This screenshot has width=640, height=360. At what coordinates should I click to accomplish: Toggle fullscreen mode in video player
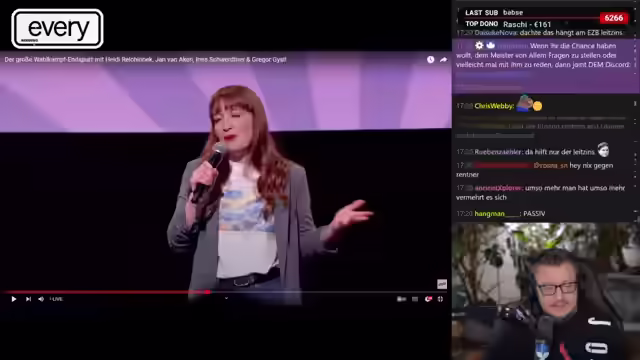click(x=440, y=299)
